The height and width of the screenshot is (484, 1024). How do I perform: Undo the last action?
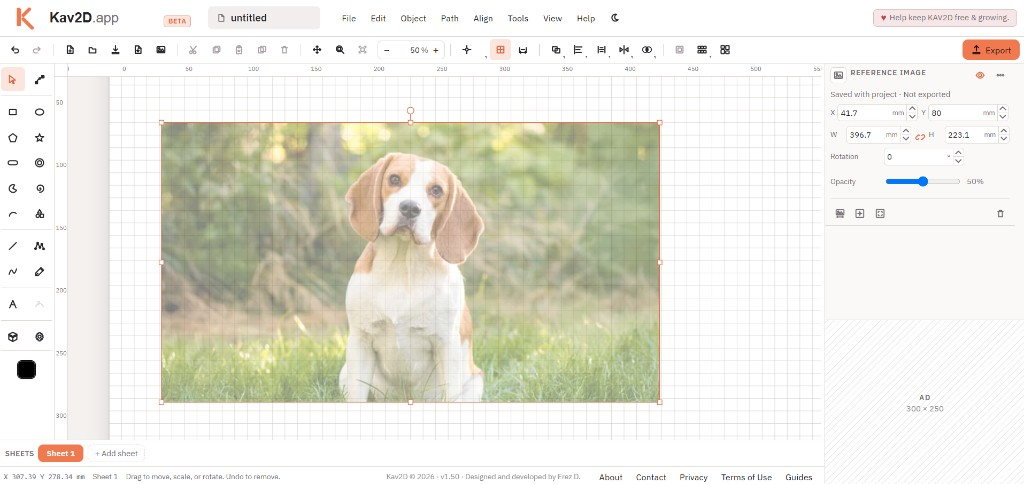pyautogui.click(x=16, y=50)
